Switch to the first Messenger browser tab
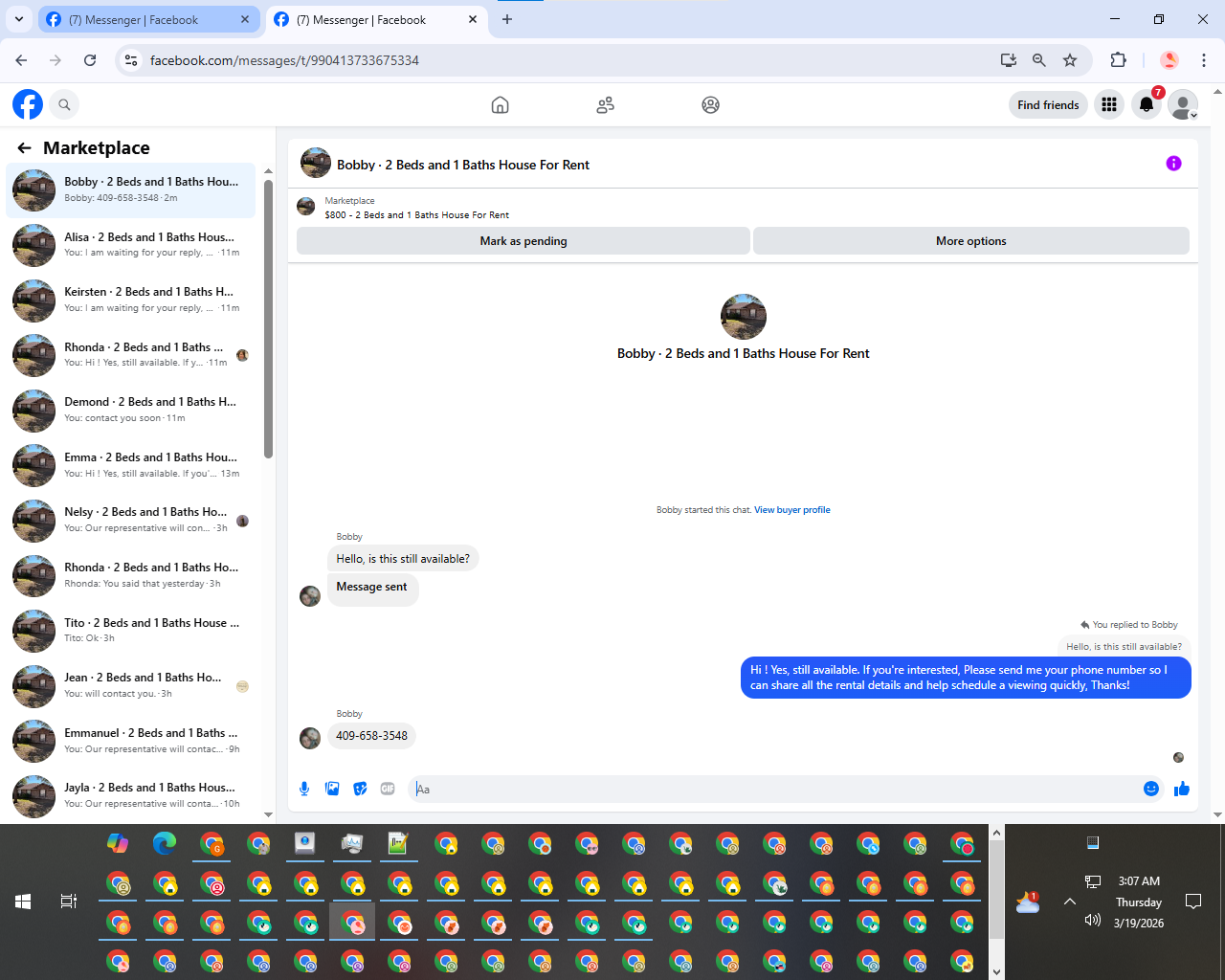 (x=148, y=19)
